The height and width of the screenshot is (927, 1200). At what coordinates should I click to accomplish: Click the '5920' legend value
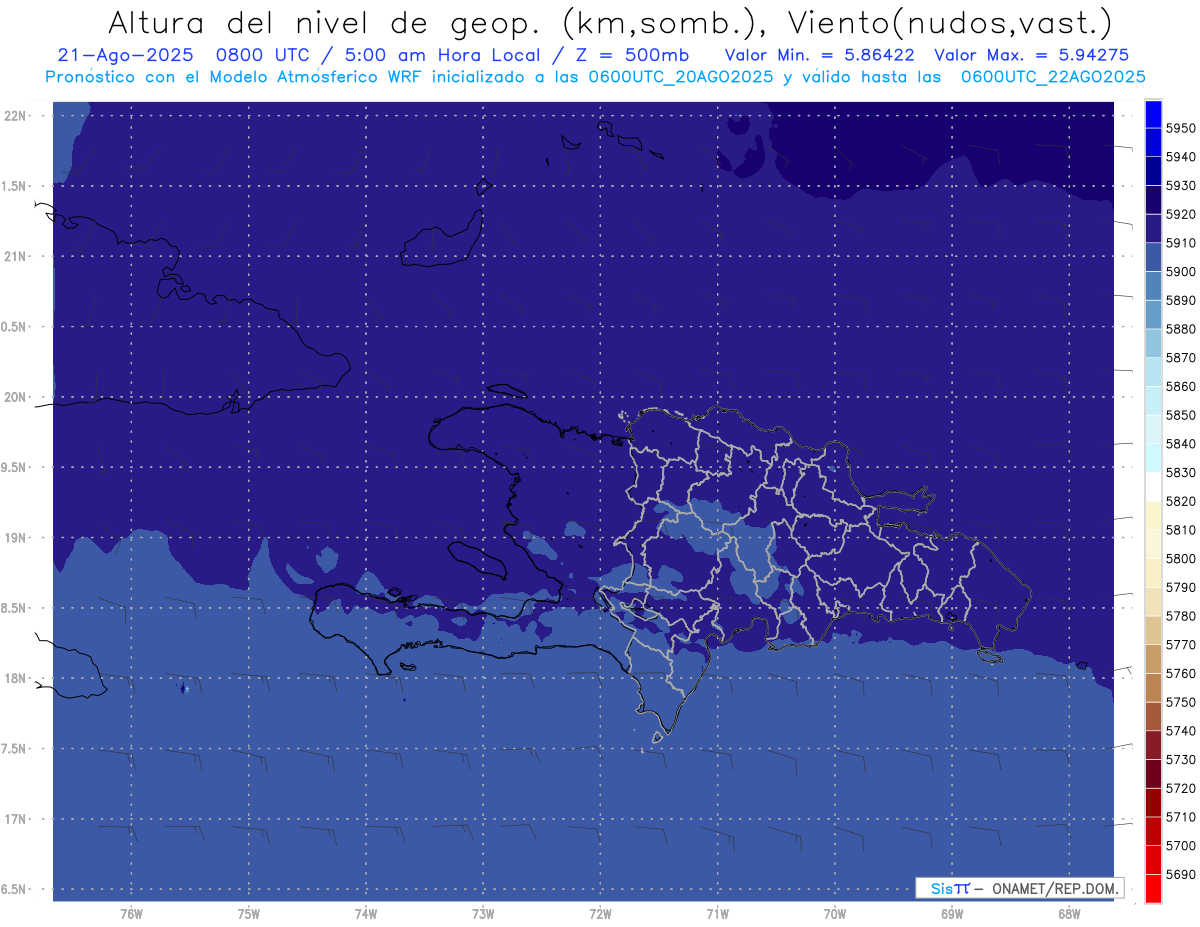(1181, 214)
